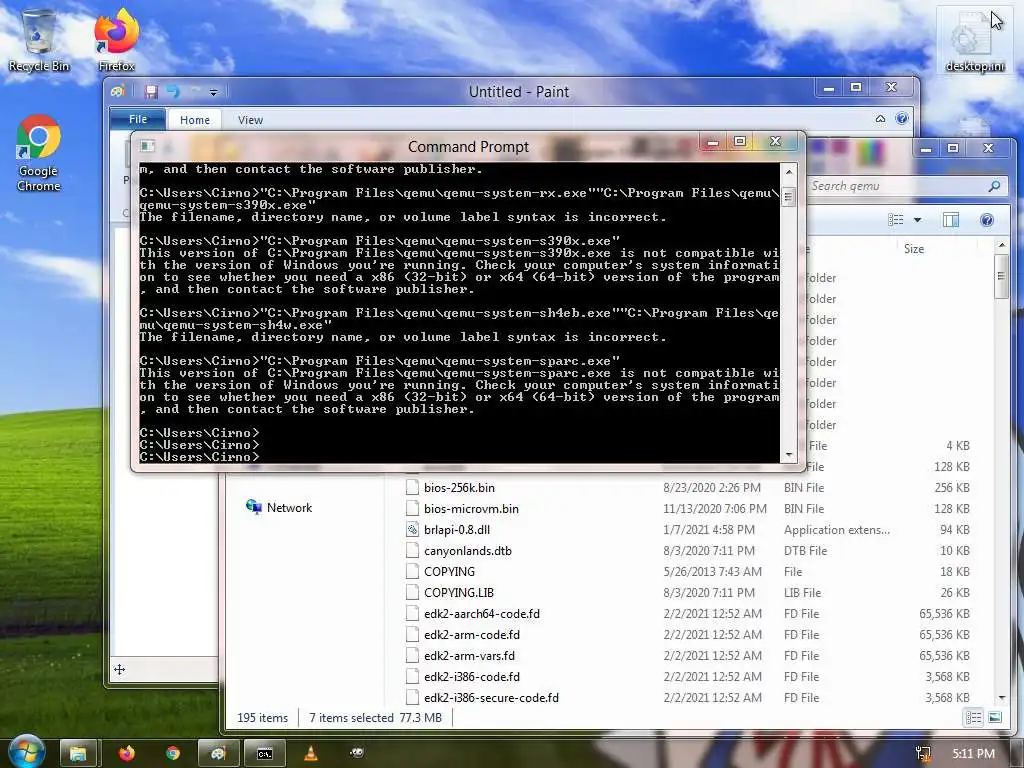Open the File menu in Paint
This screenshot has width=1024, height=768.
(x=138, y=119)
